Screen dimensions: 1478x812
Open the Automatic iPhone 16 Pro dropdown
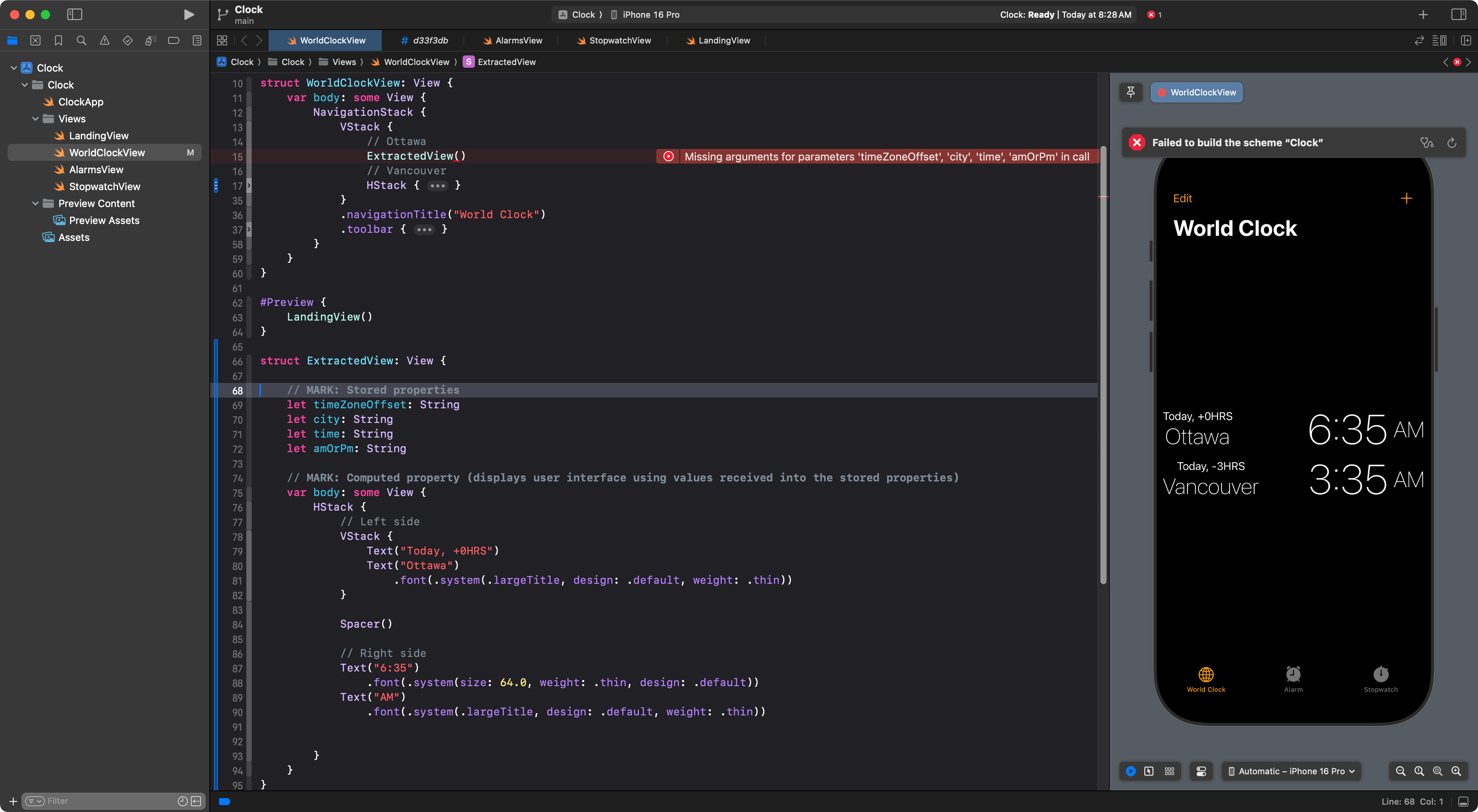tap(1291, 771)
